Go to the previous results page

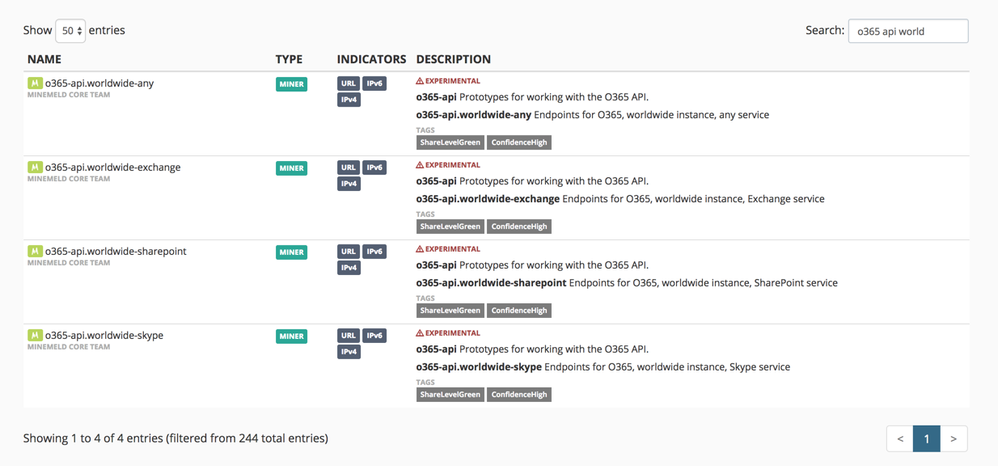[900, 438]
